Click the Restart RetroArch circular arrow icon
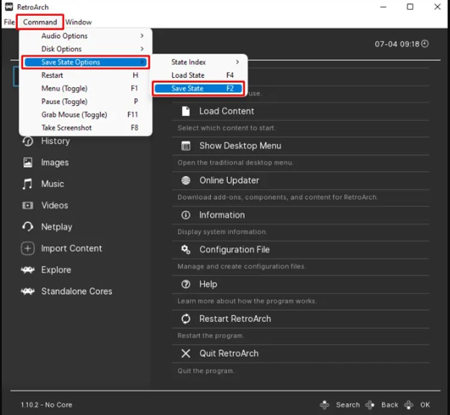450x415 pixels. tap(186, 319)
